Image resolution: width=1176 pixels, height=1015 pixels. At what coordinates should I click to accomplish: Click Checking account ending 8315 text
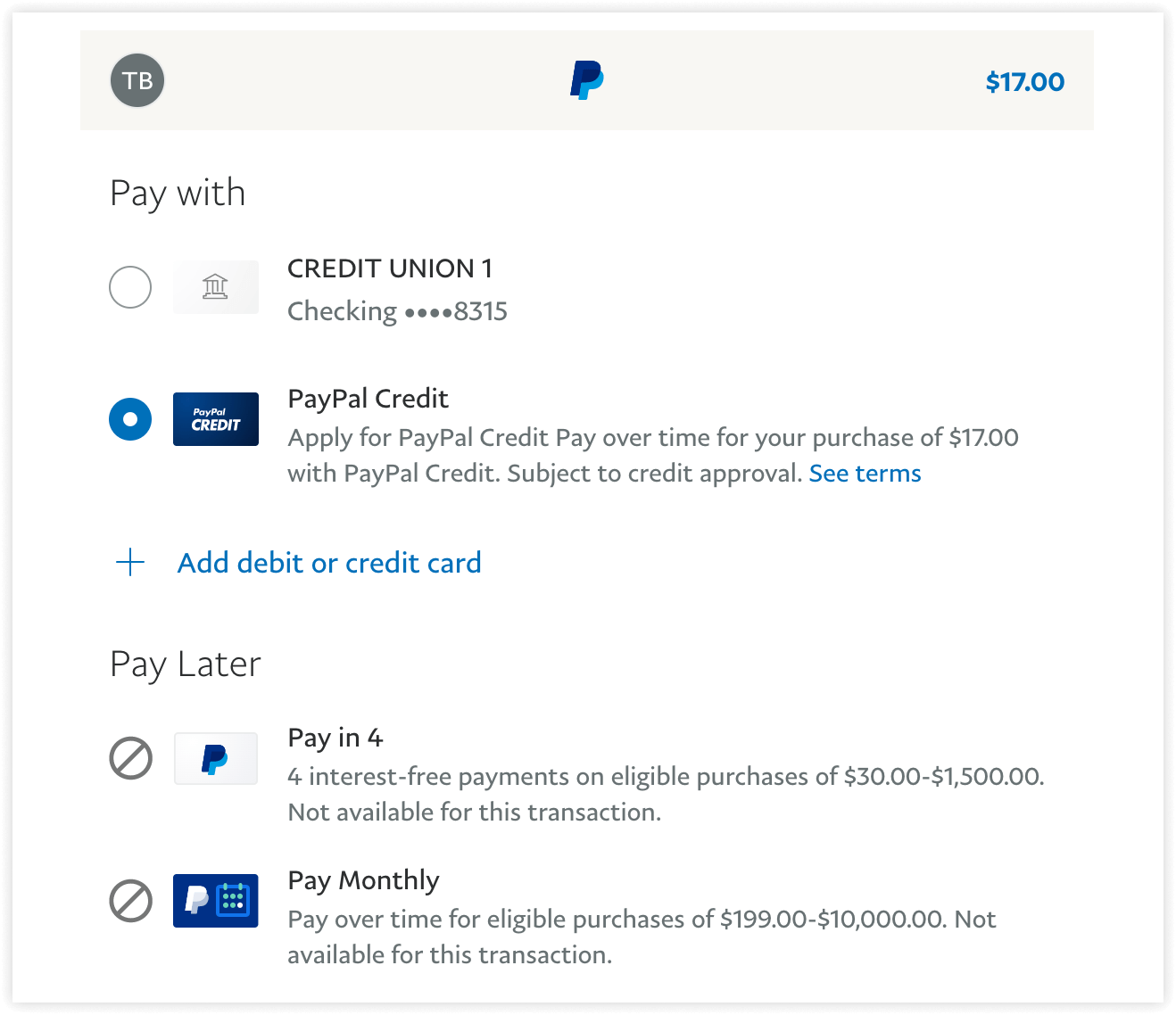click(x=397, y=311)
